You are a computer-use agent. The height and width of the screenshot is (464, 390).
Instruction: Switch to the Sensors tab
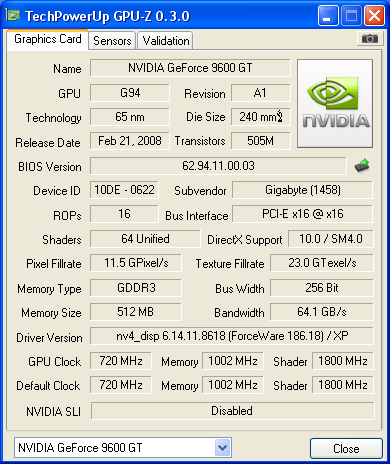click(x=112, y=41)
